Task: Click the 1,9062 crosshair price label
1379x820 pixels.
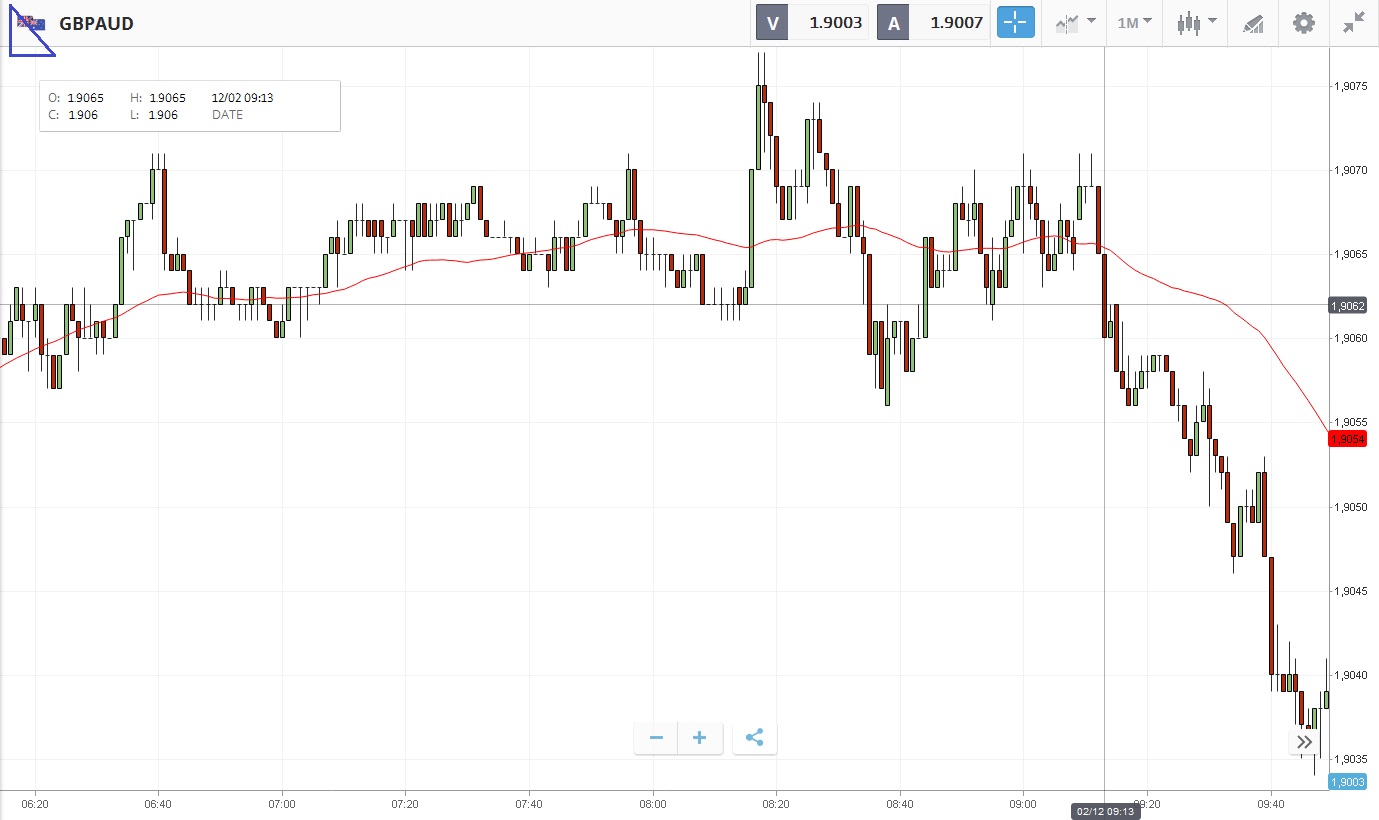Action: 1348,305
